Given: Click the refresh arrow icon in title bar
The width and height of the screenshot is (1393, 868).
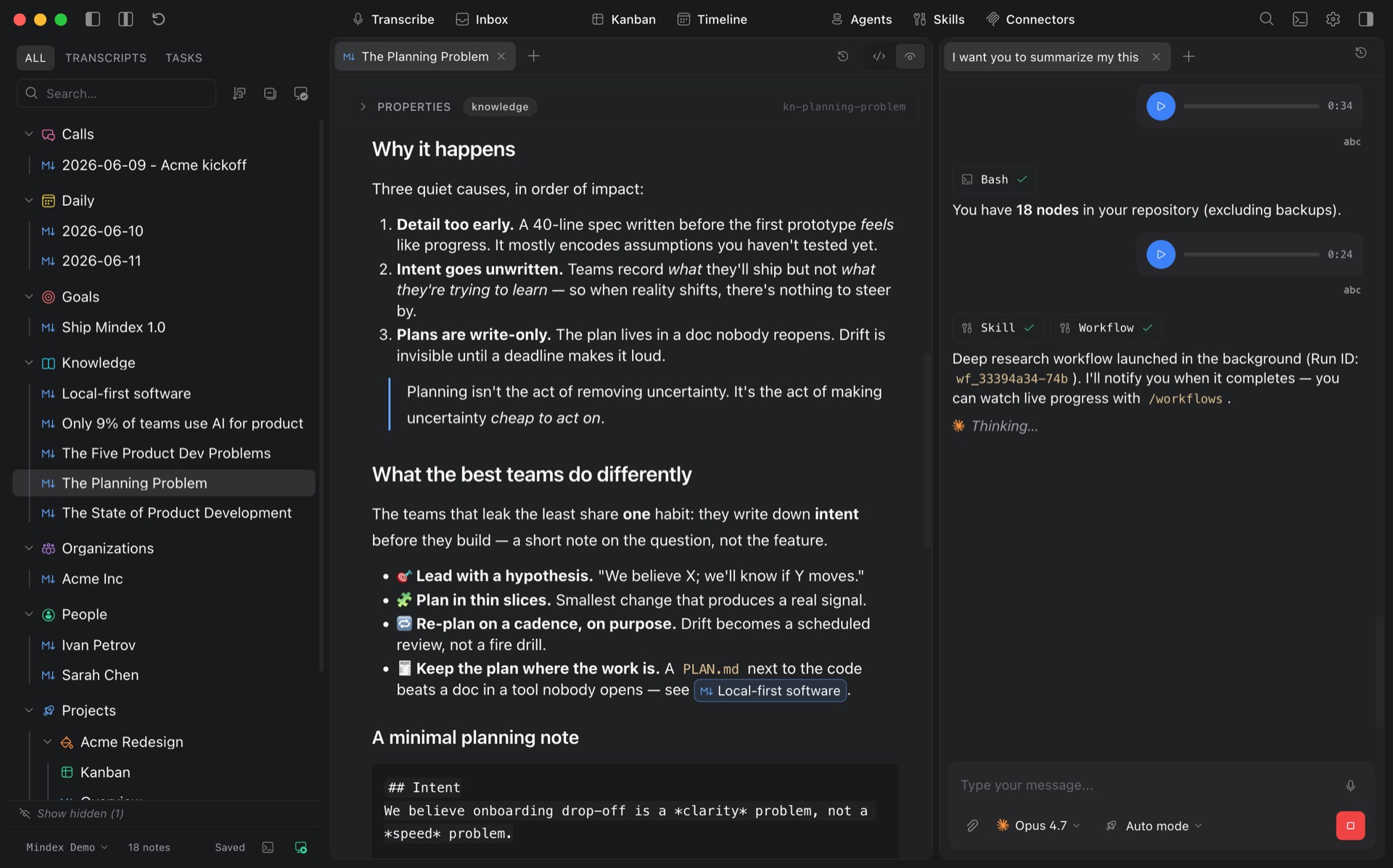Looking at the screenshot, I should (158, 20).
